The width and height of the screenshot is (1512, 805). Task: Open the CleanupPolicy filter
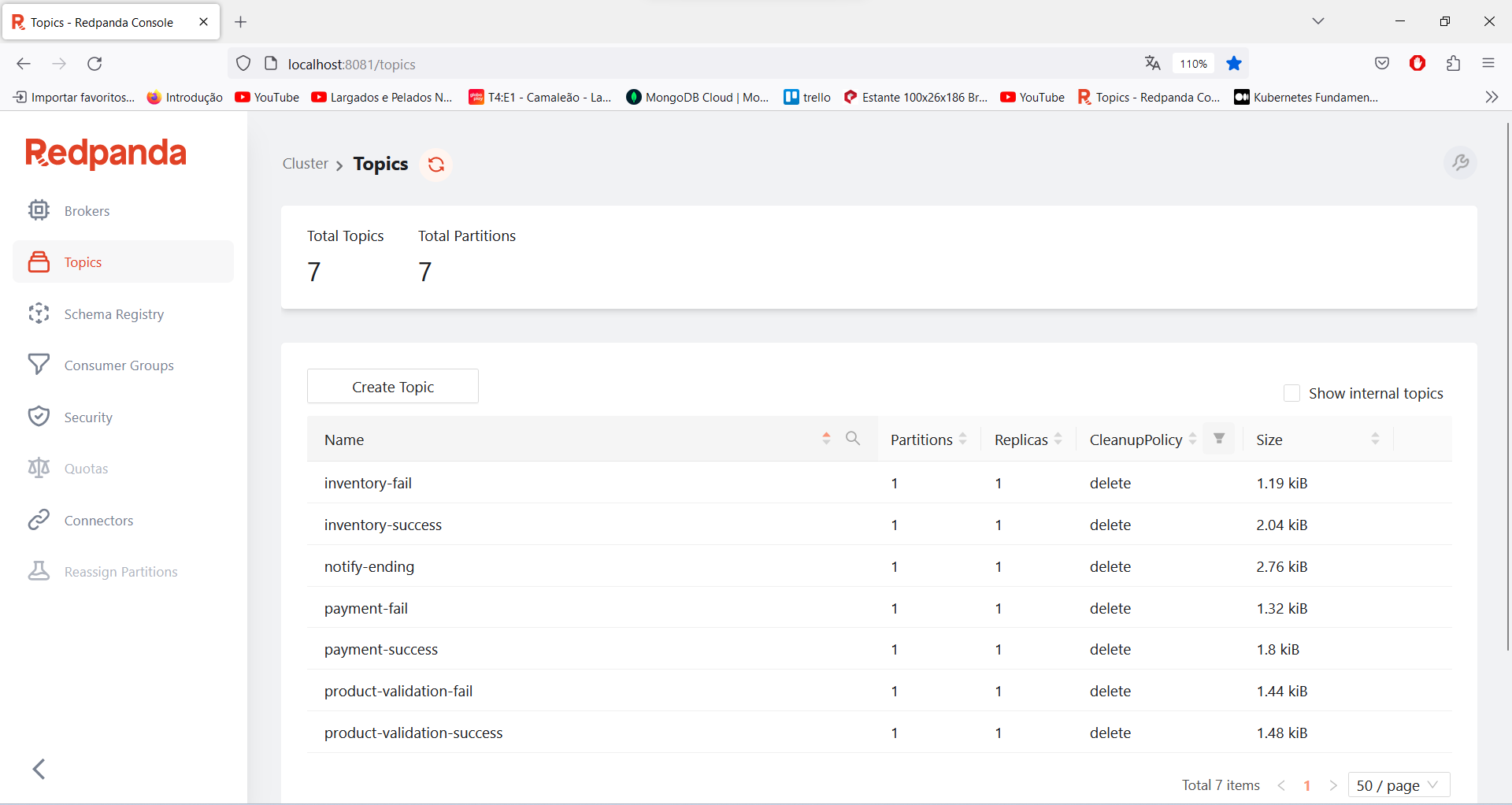pyautogui.click(x=1219, y=439)
